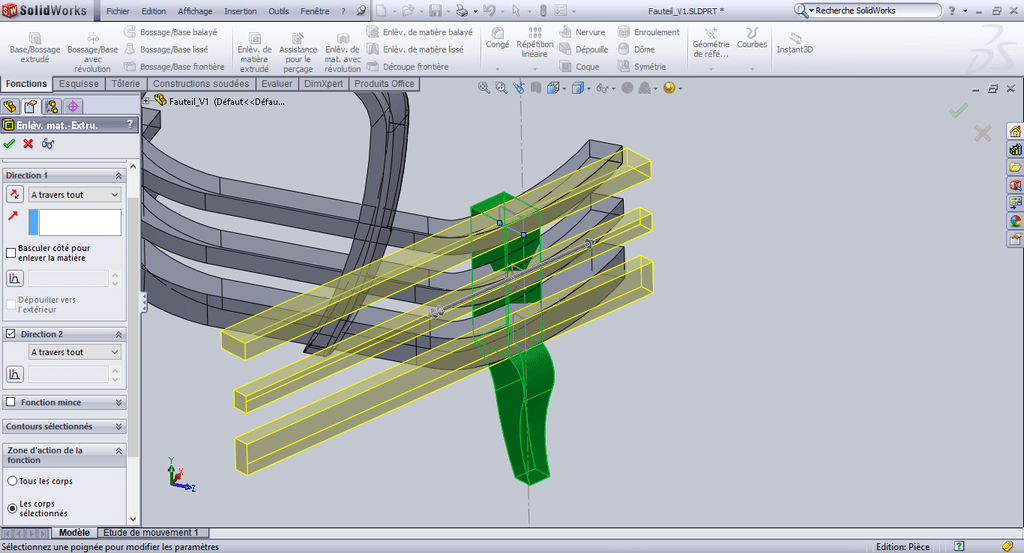
Task: Open the Fichier menu
Action: coord(118,11)
